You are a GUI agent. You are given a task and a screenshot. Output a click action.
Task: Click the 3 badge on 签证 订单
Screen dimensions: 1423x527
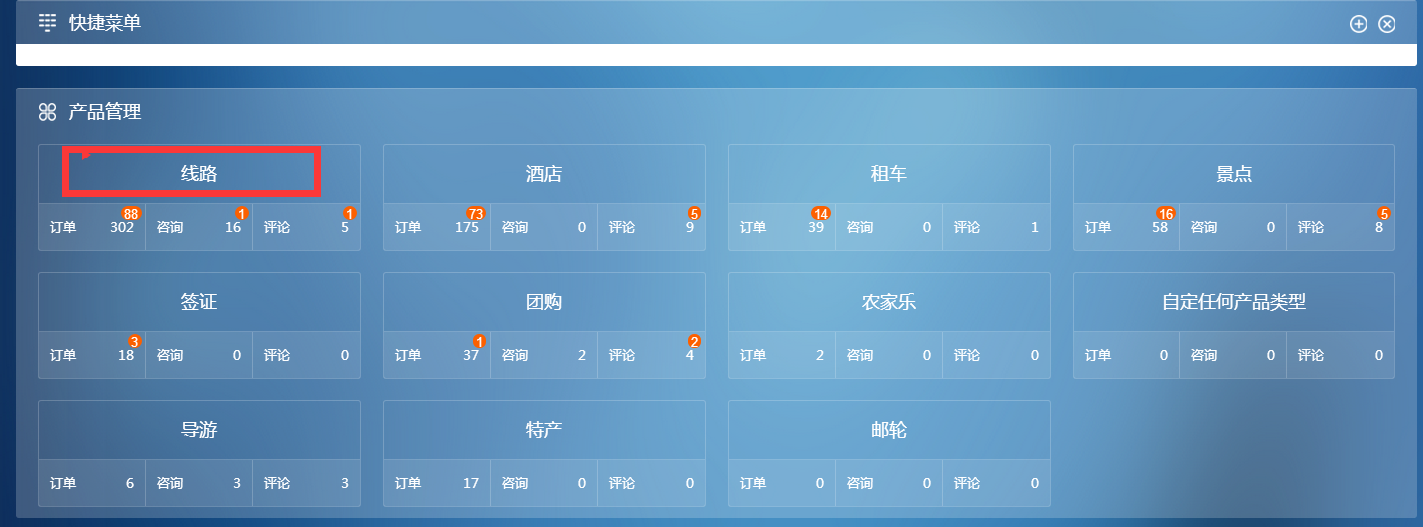coord(134,341)
